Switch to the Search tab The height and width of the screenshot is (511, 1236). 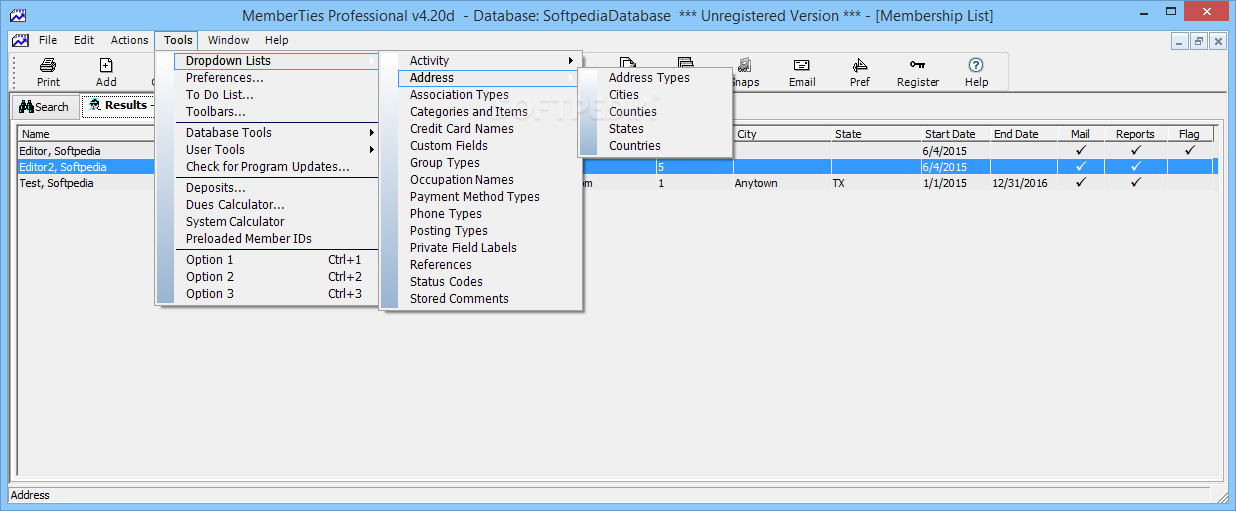(x=45, y=107)
